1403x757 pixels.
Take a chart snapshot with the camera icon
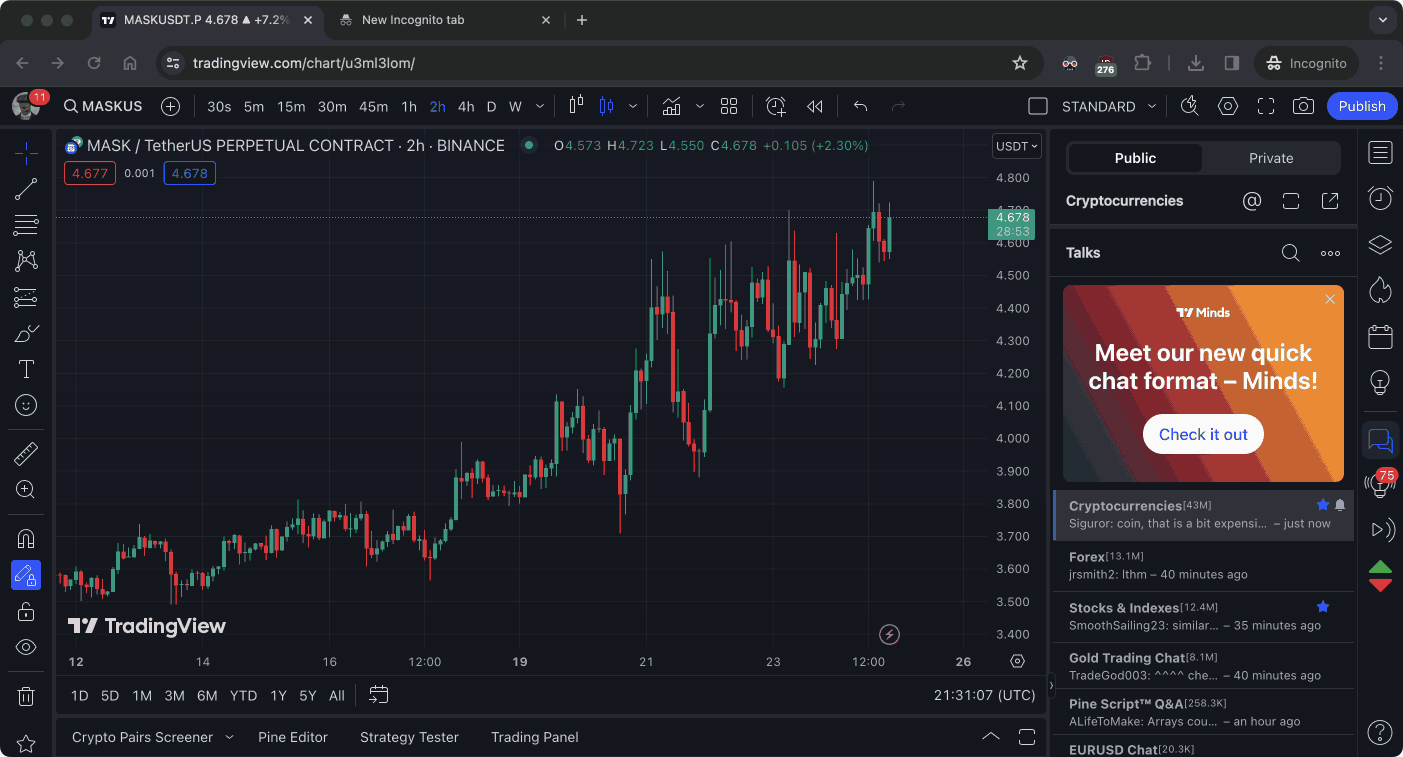coord(1303,106)
